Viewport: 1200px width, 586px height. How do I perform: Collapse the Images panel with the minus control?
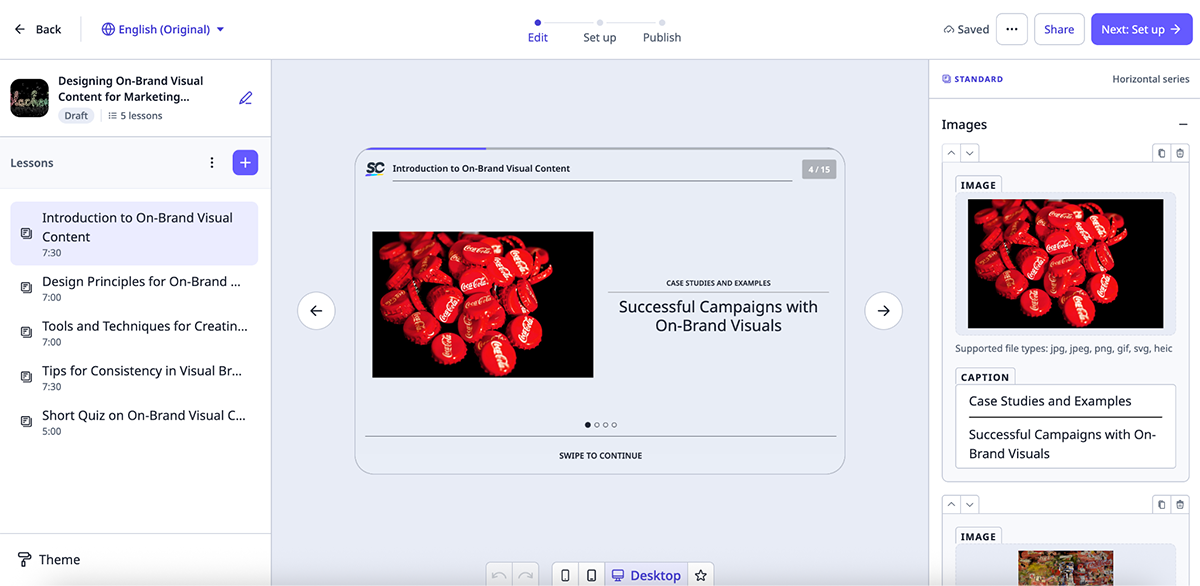tap(1183, 124)
